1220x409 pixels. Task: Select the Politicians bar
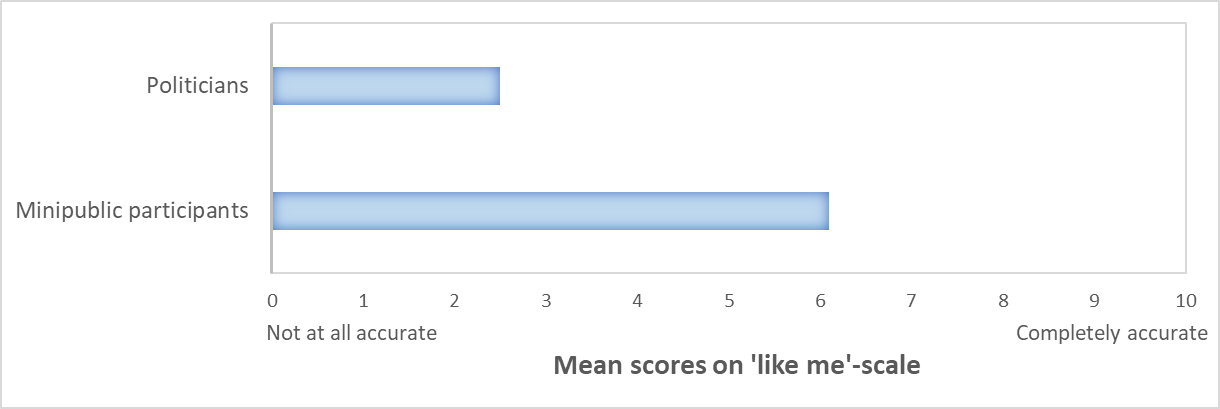[x=386, y=86]
